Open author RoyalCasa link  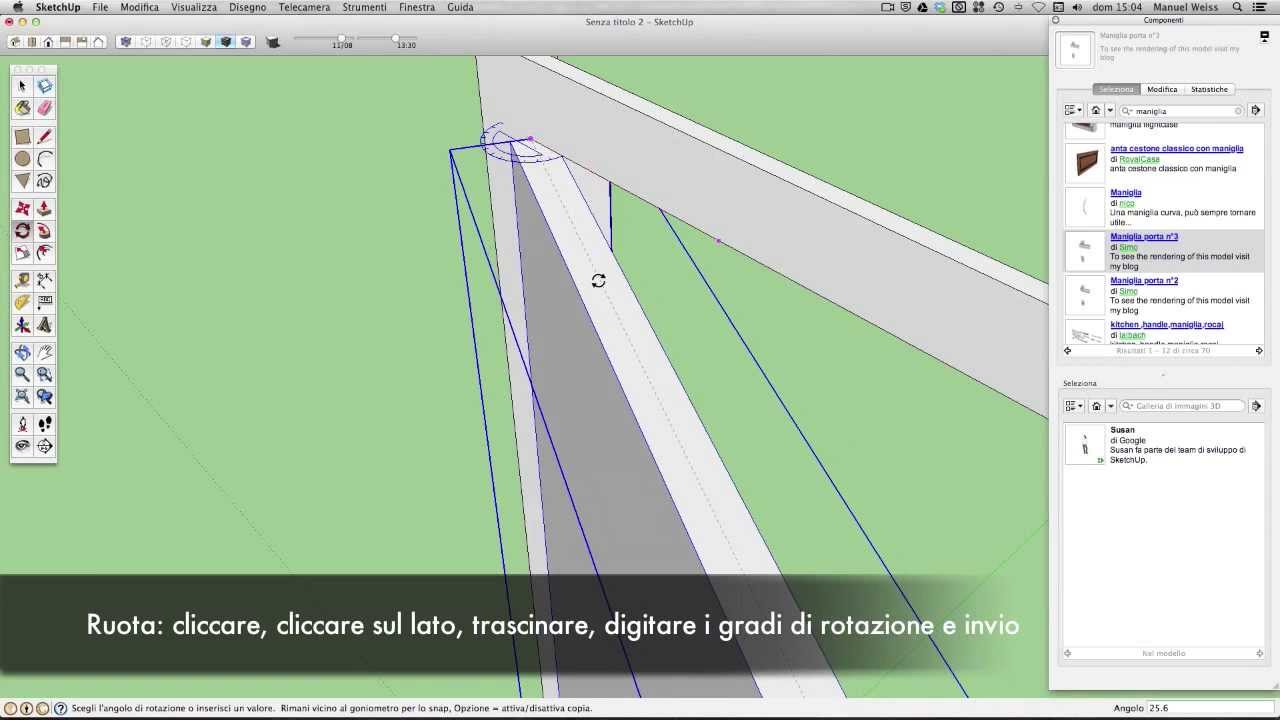click(1139, 159)
